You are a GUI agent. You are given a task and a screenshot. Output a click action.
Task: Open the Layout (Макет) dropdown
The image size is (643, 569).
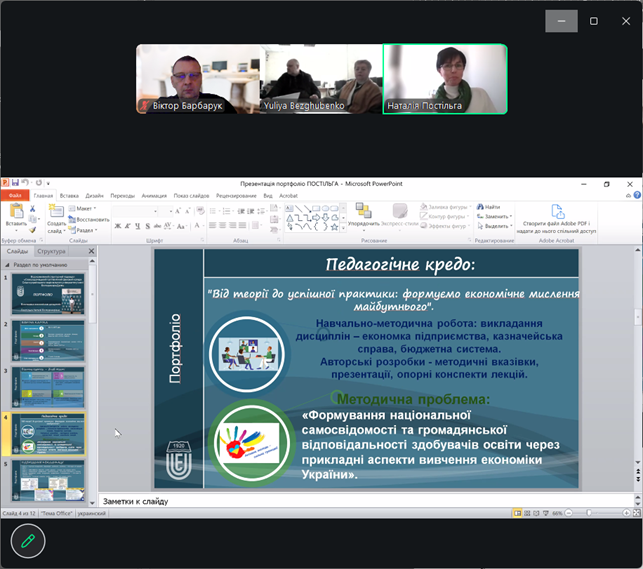(82, 208)
